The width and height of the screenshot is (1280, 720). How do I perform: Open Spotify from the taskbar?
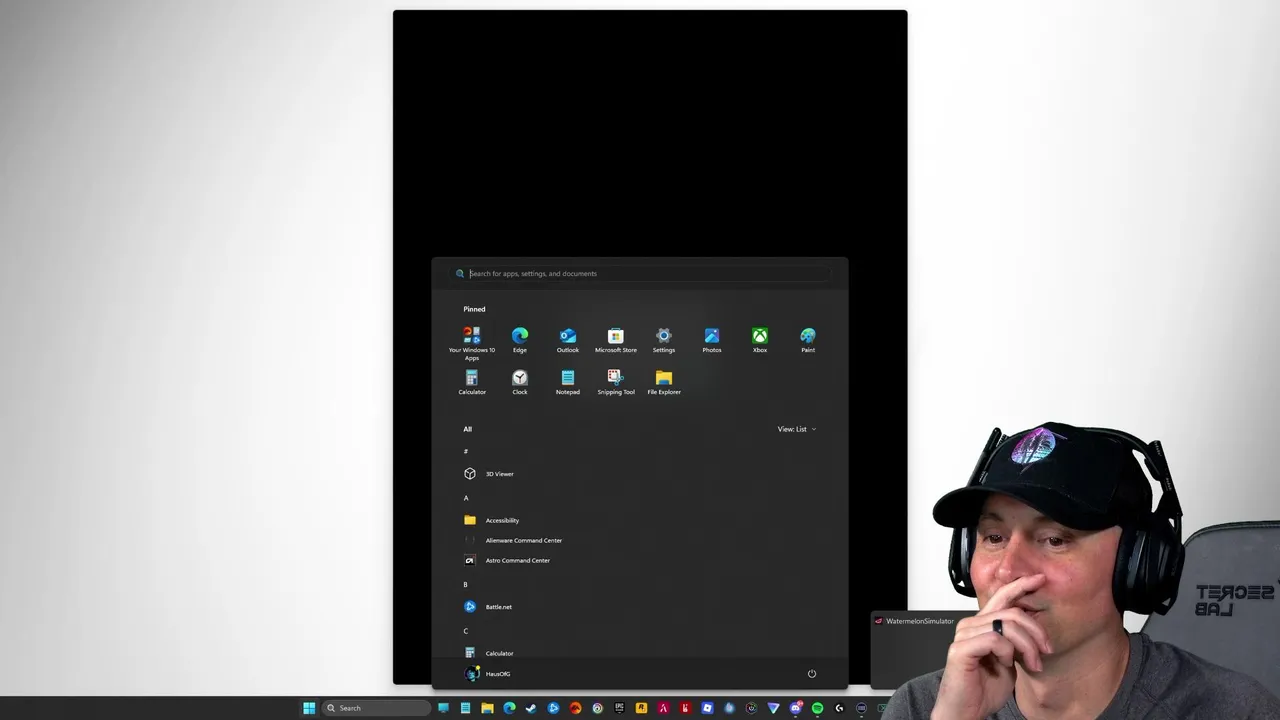pyautogui.click(x=817, y=708)
